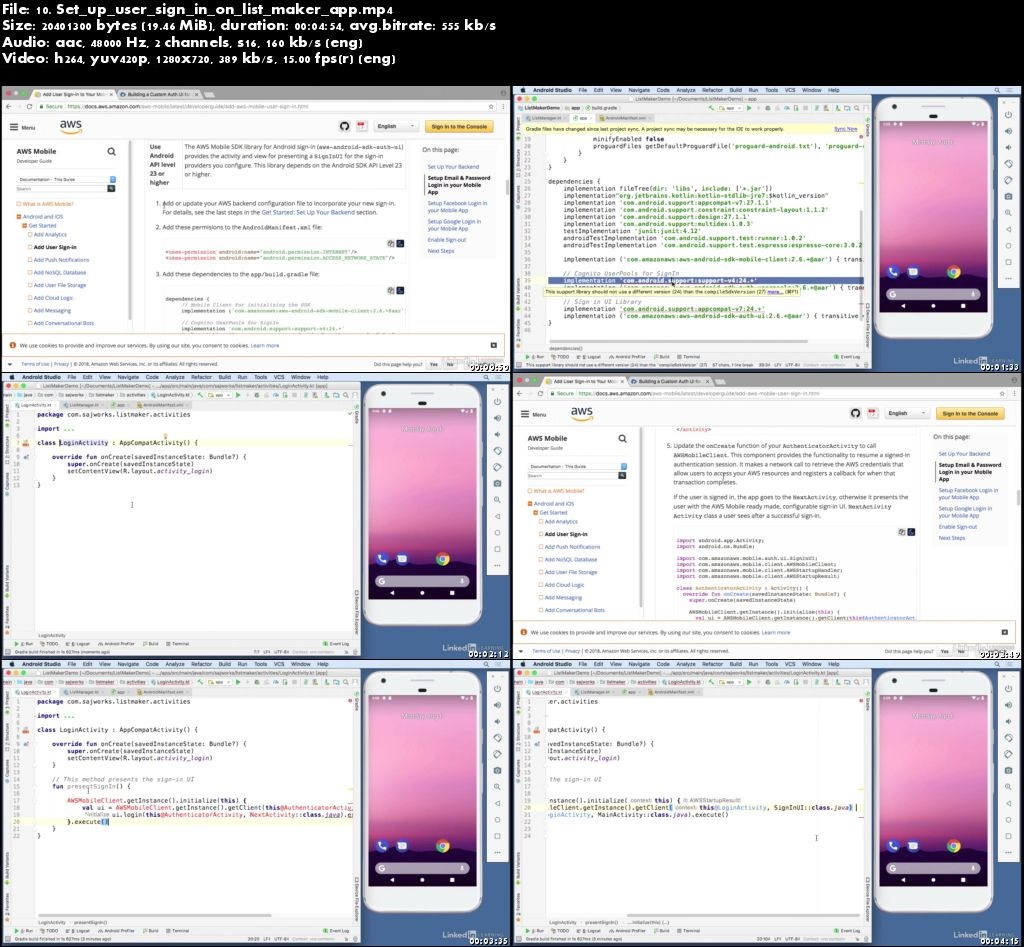This screenshot has width=1024, height=947.
Task: Switch to Building a Custom Auth tab, 00:00:50 frame
Action: [x=157, y=94]
